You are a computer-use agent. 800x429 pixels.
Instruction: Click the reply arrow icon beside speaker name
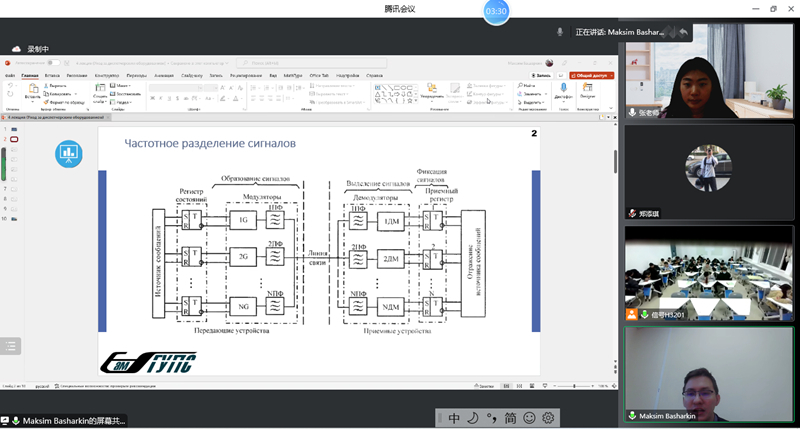click(684, 32)
